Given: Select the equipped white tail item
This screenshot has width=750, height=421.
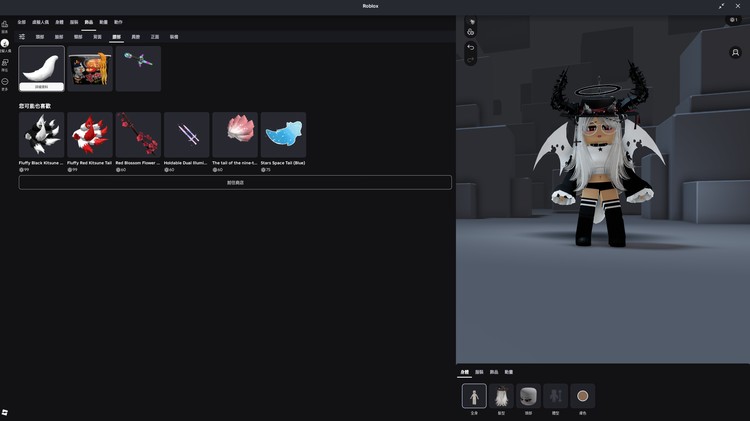Looking at the screenshot, I should click(x=41, y=65).
